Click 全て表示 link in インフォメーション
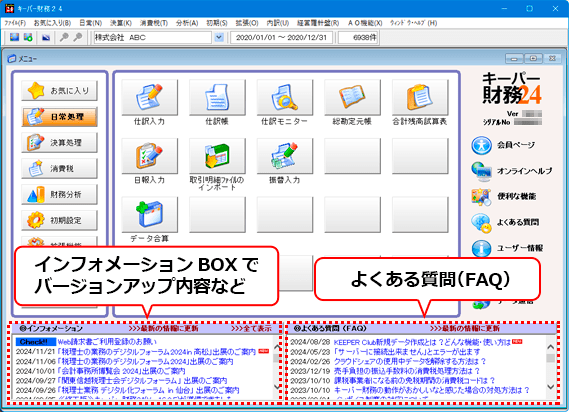Screen dimensions: 569x412 point(251,328)
